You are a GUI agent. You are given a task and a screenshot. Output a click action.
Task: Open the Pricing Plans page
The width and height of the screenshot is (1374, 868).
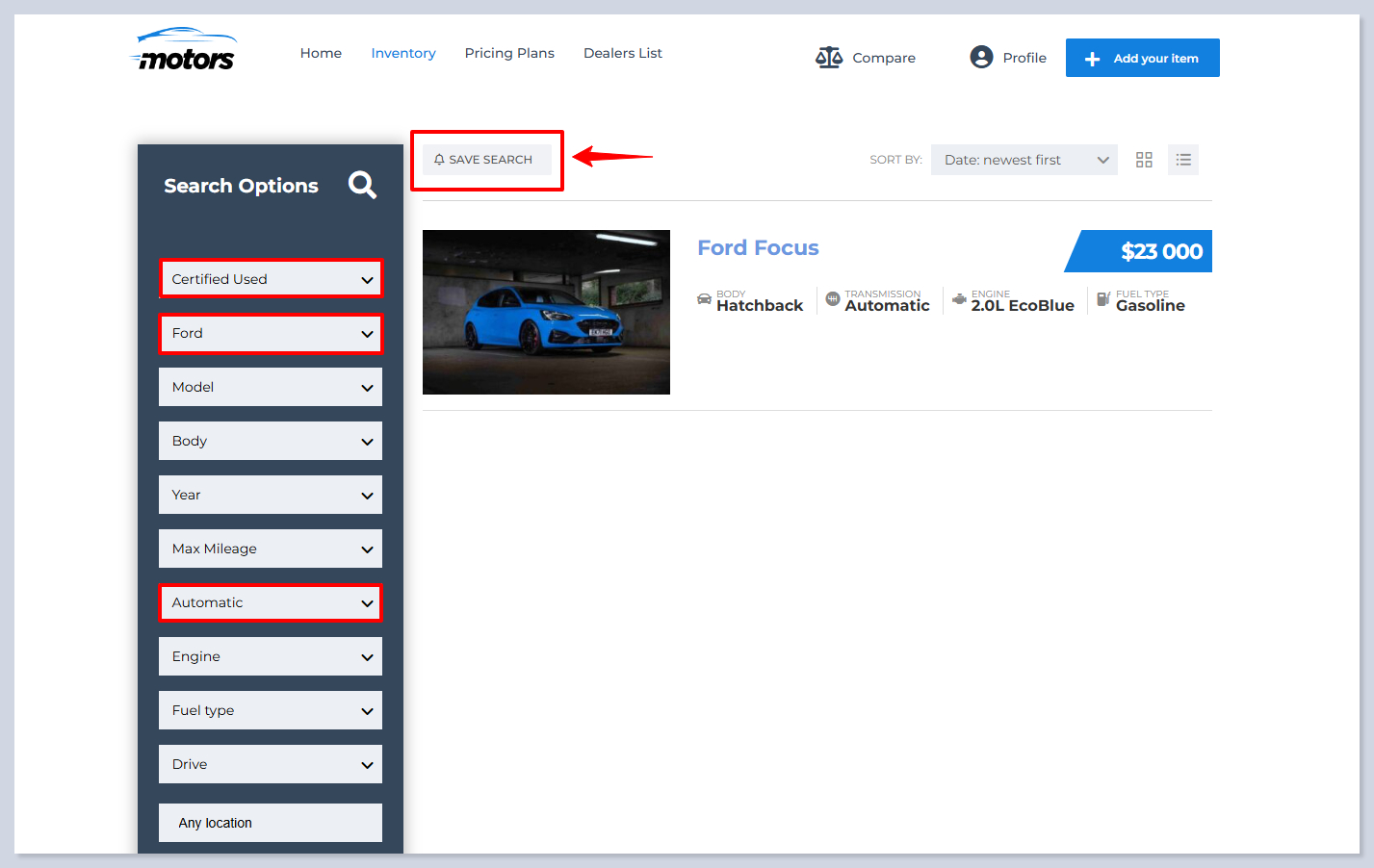click(x=509, y=53)
